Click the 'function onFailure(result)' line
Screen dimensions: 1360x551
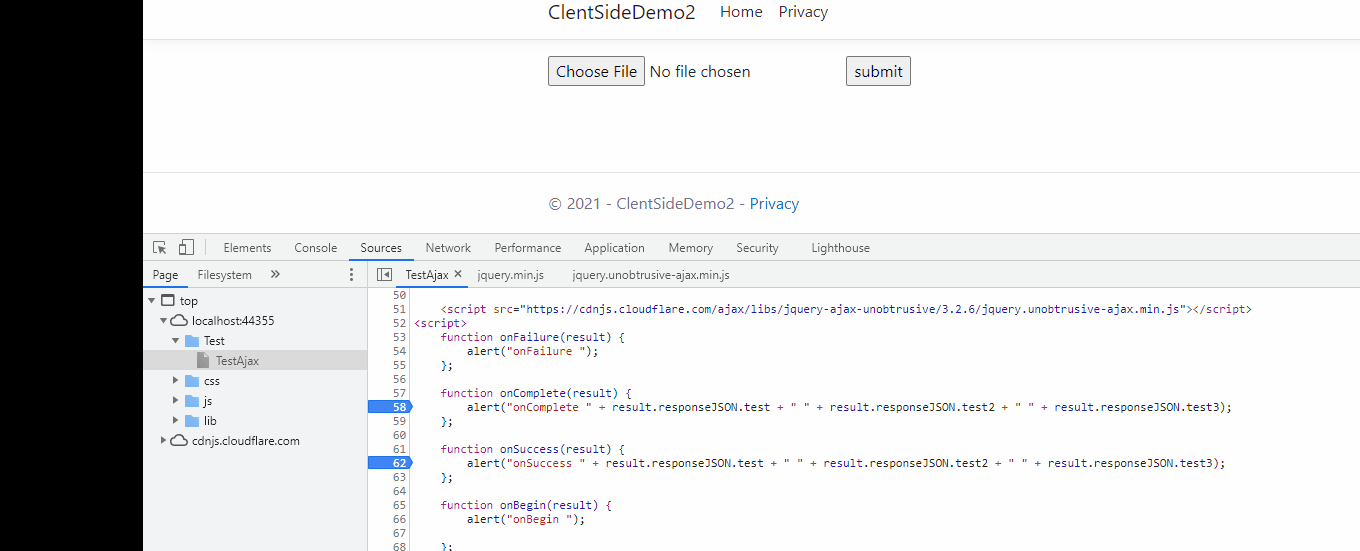[532, 337]
